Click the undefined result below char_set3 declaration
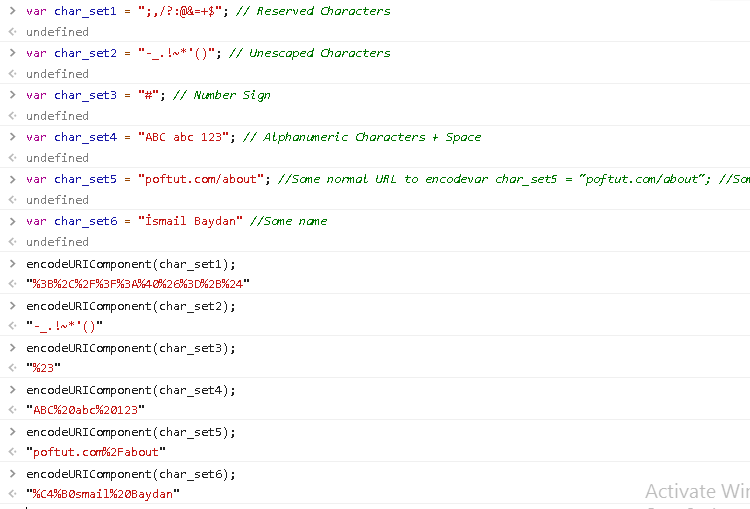The width and height of the screenshot is (750, 509). [x=57, y=116]
